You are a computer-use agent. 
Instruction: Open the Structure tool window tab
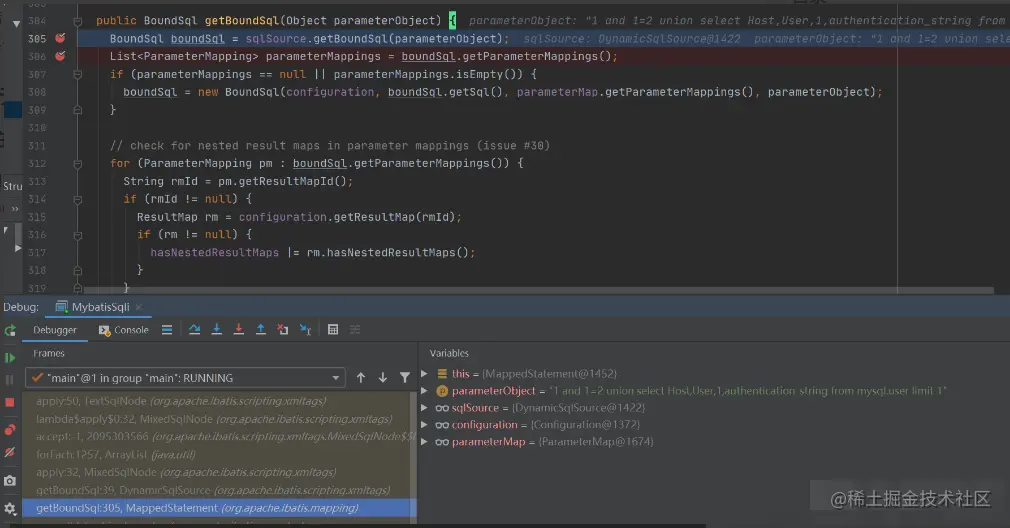coord(12,186)
